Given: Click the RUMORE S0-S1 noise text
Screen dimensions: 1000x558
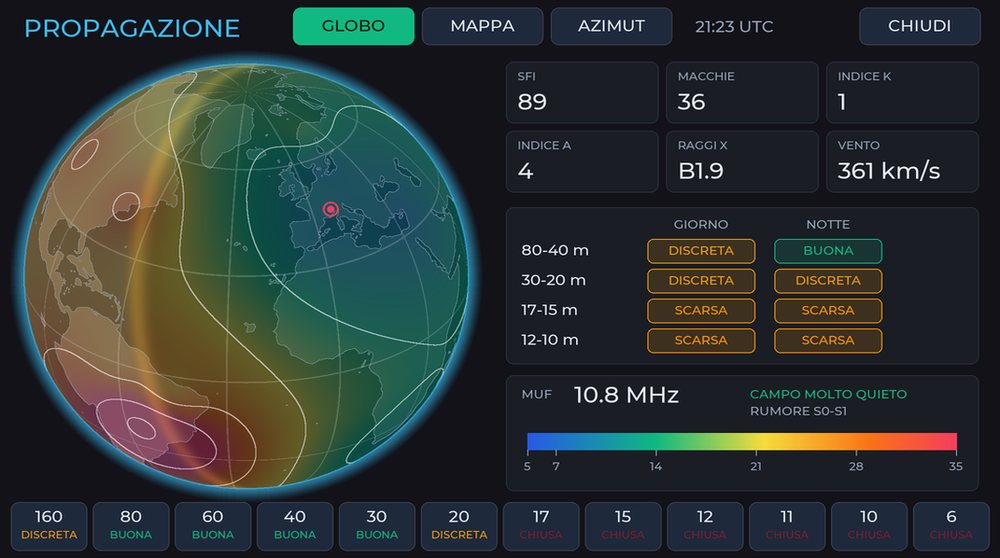Looking at the screenshot, I should 798,411.
